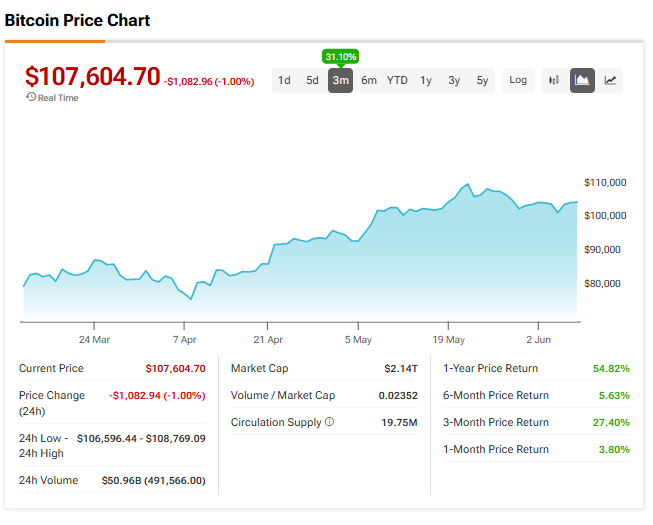Click the $2.14T market cap value
The width and height of the screenshot is (653, 525).
point(401,369)
